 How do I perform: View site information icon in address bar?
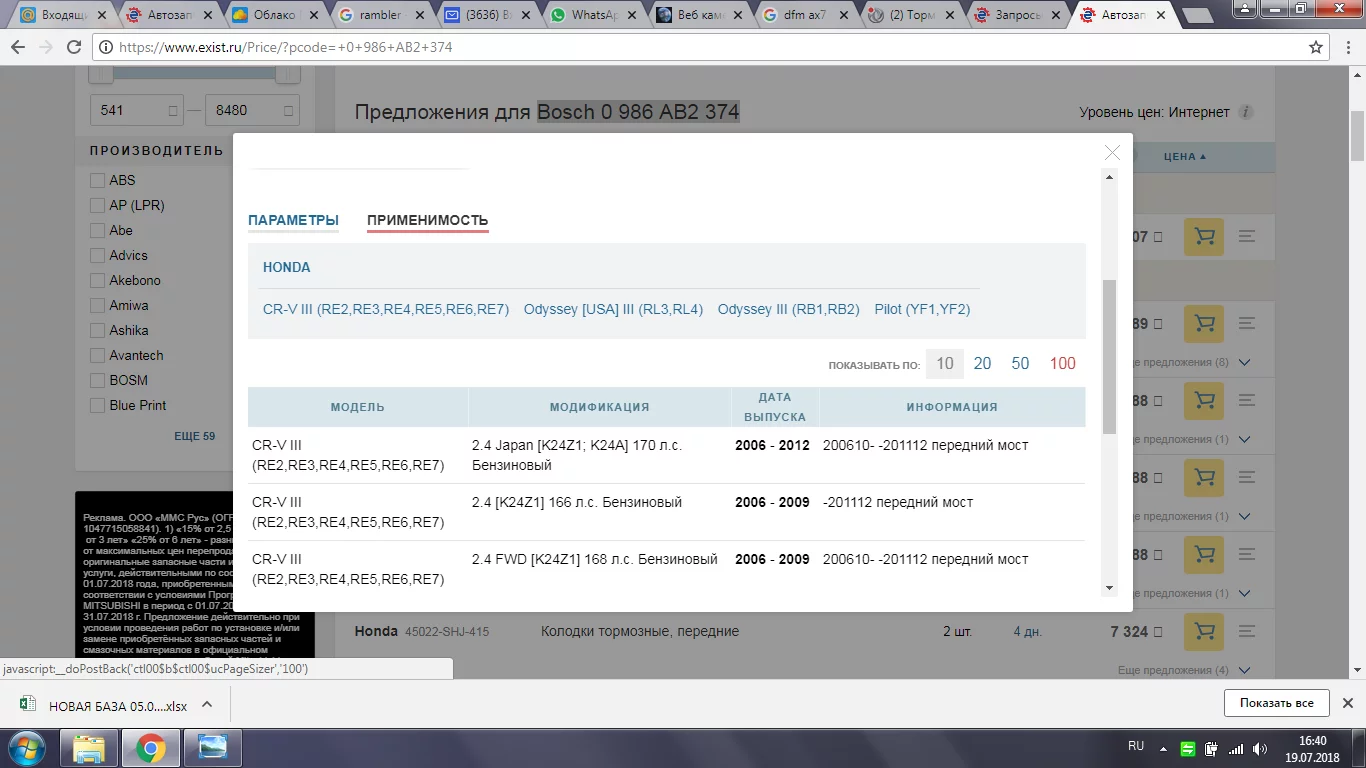tap(107, 47)
